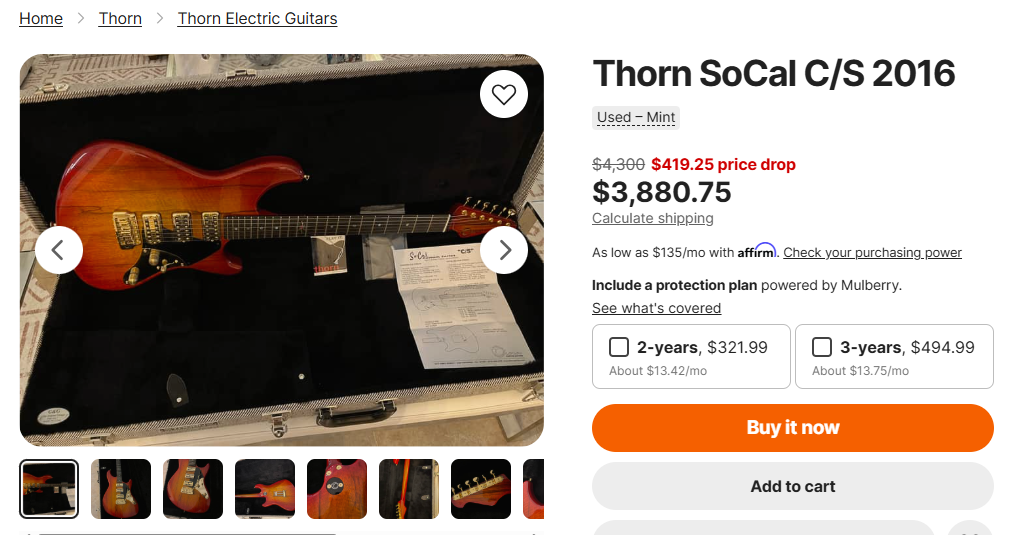The image size is (1012, 535).
Task: View the headstock thumbnail with tuners
Action: (x=481, y=489)
